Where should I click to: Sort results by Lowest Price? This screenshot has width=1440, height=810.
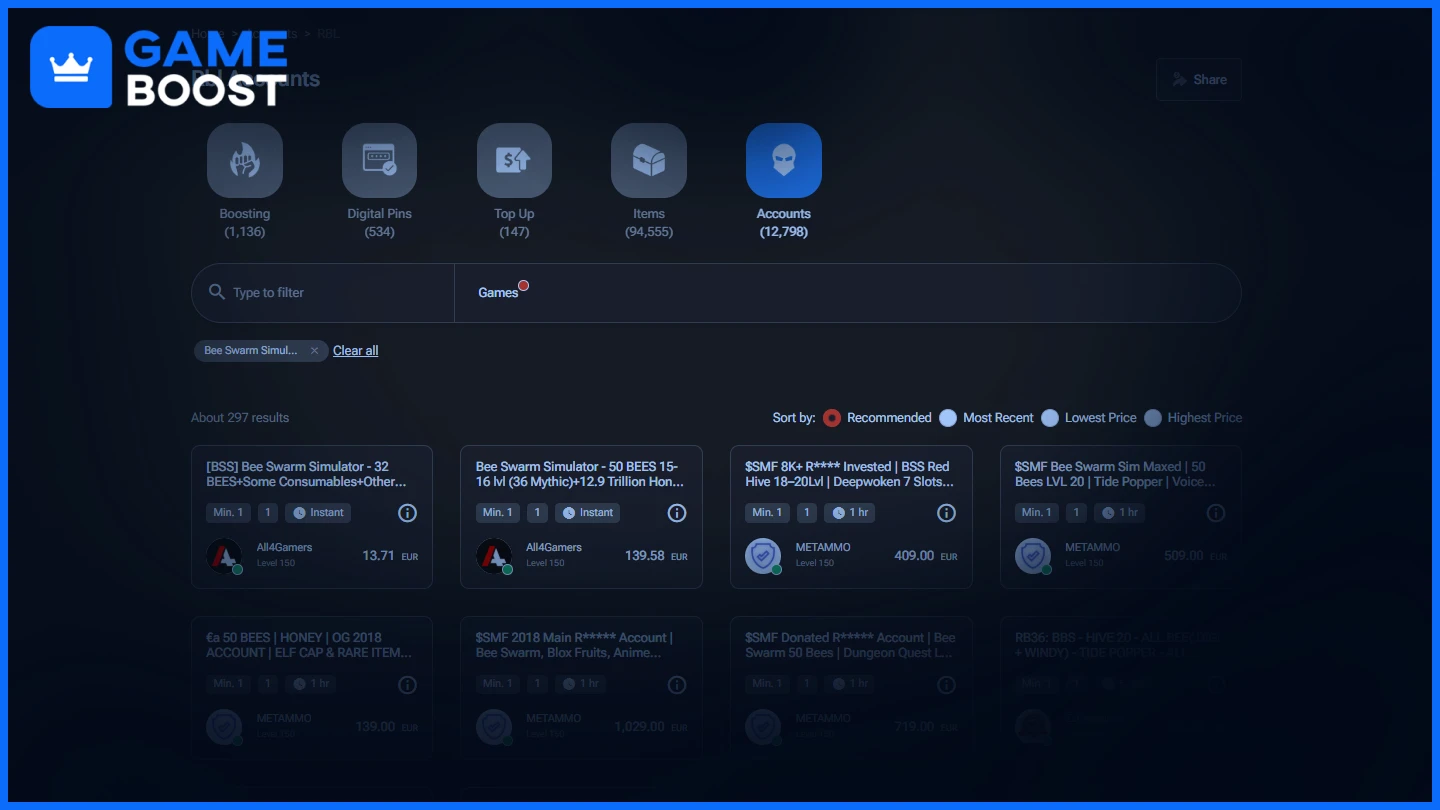click(x=1050, y=418)
